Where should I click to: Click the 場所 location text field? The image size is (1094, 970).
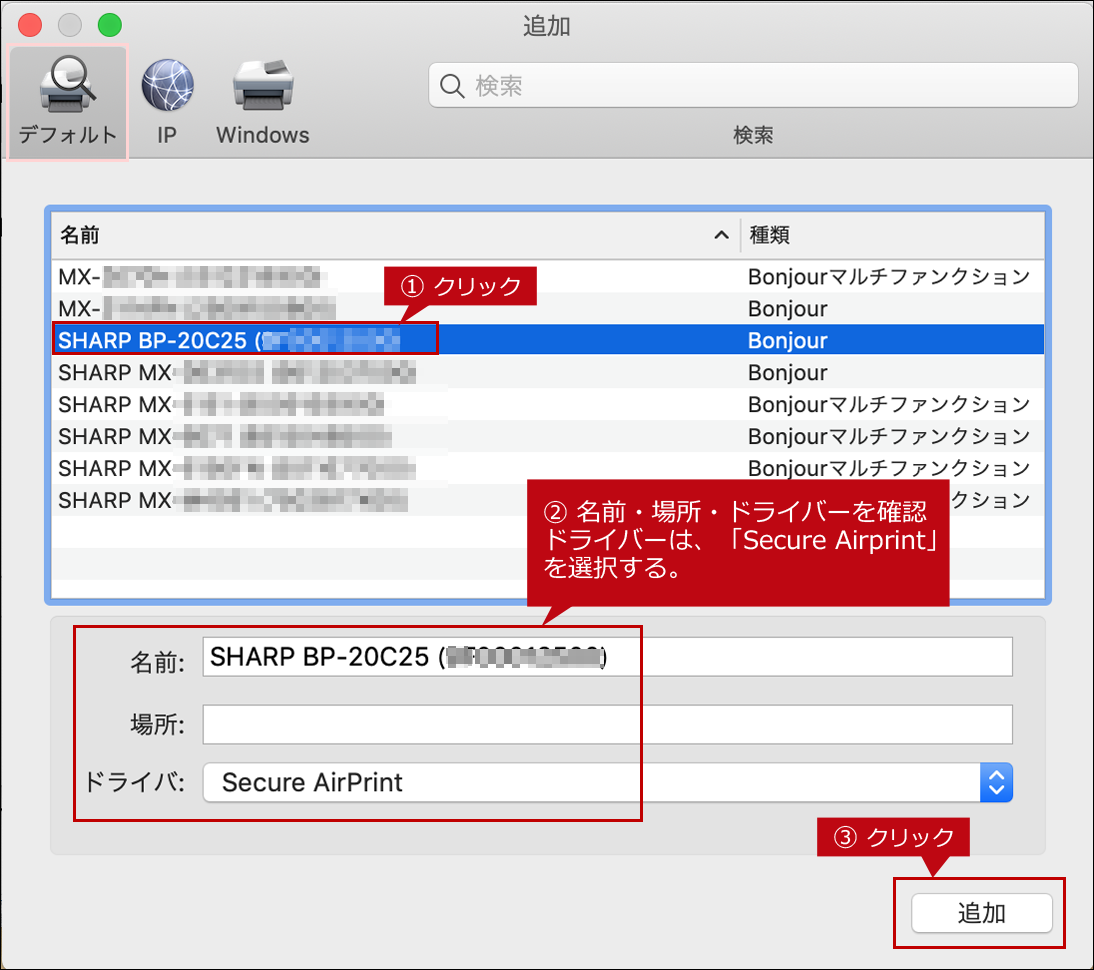(607, 724)
